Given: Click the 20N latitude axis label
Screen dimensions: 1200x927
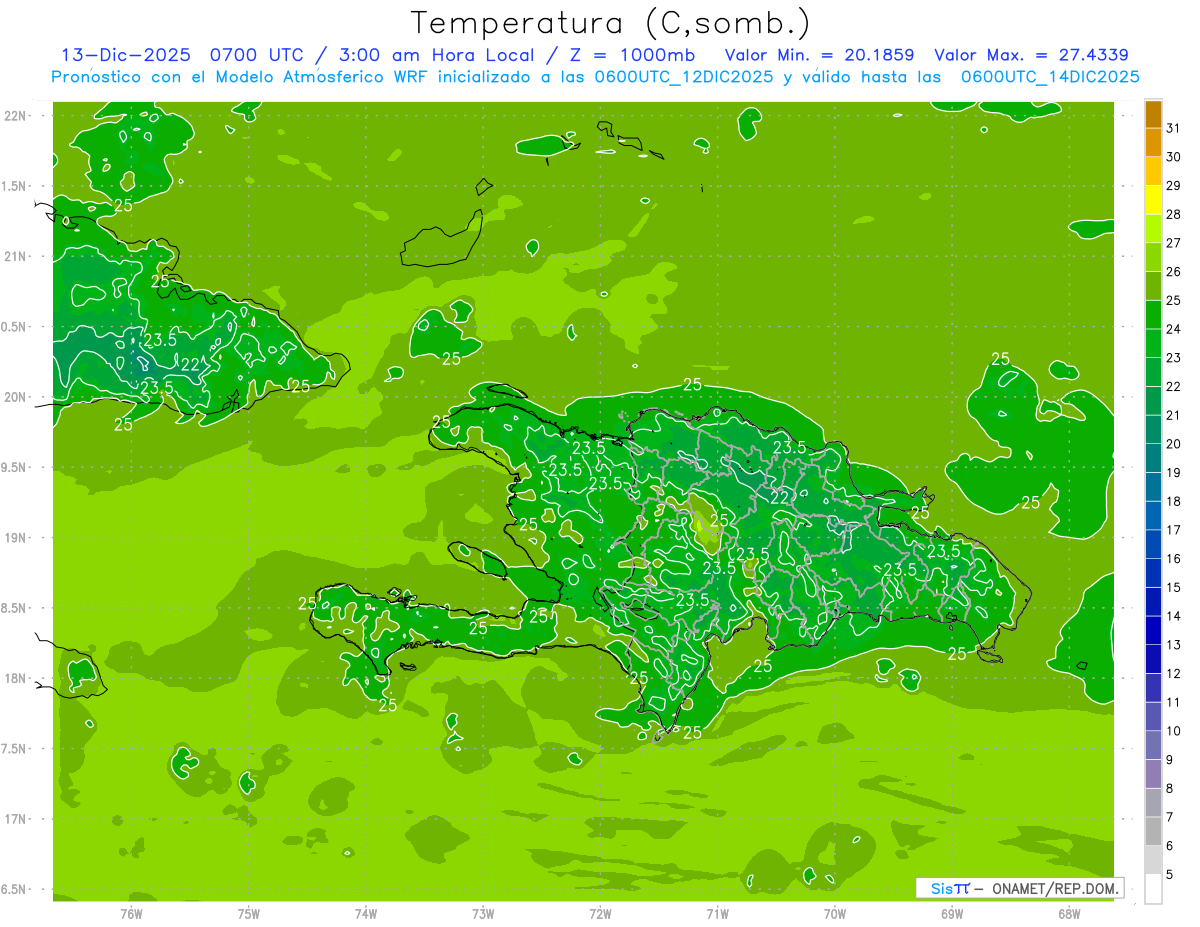Looking at the screenshot, I should pyautogui.click(x=15, y=397).
